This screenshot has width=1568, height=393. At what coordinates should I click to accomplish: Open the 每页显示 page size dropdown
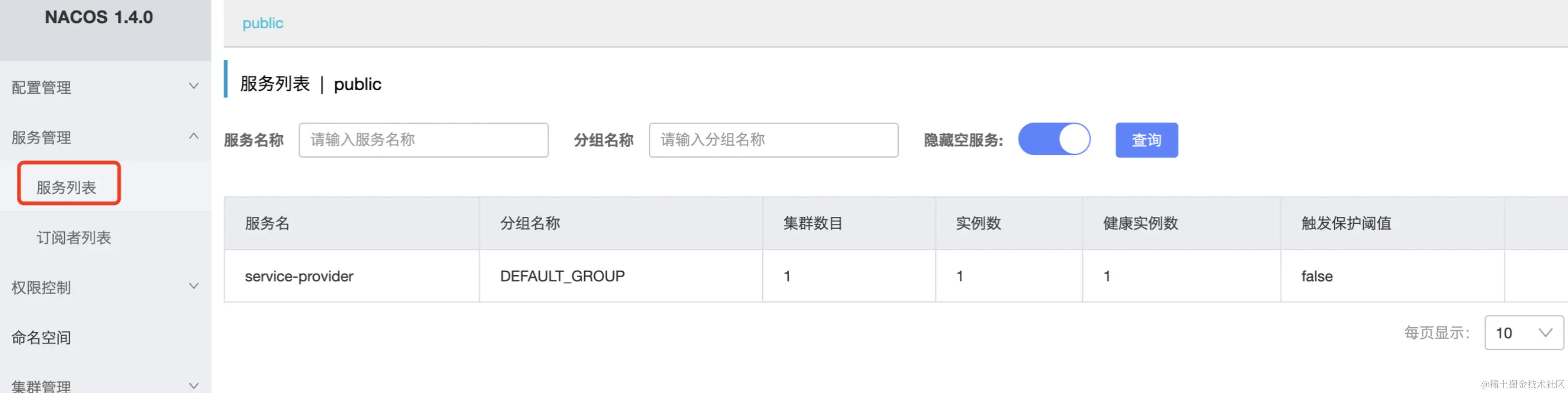point(1523,333)
